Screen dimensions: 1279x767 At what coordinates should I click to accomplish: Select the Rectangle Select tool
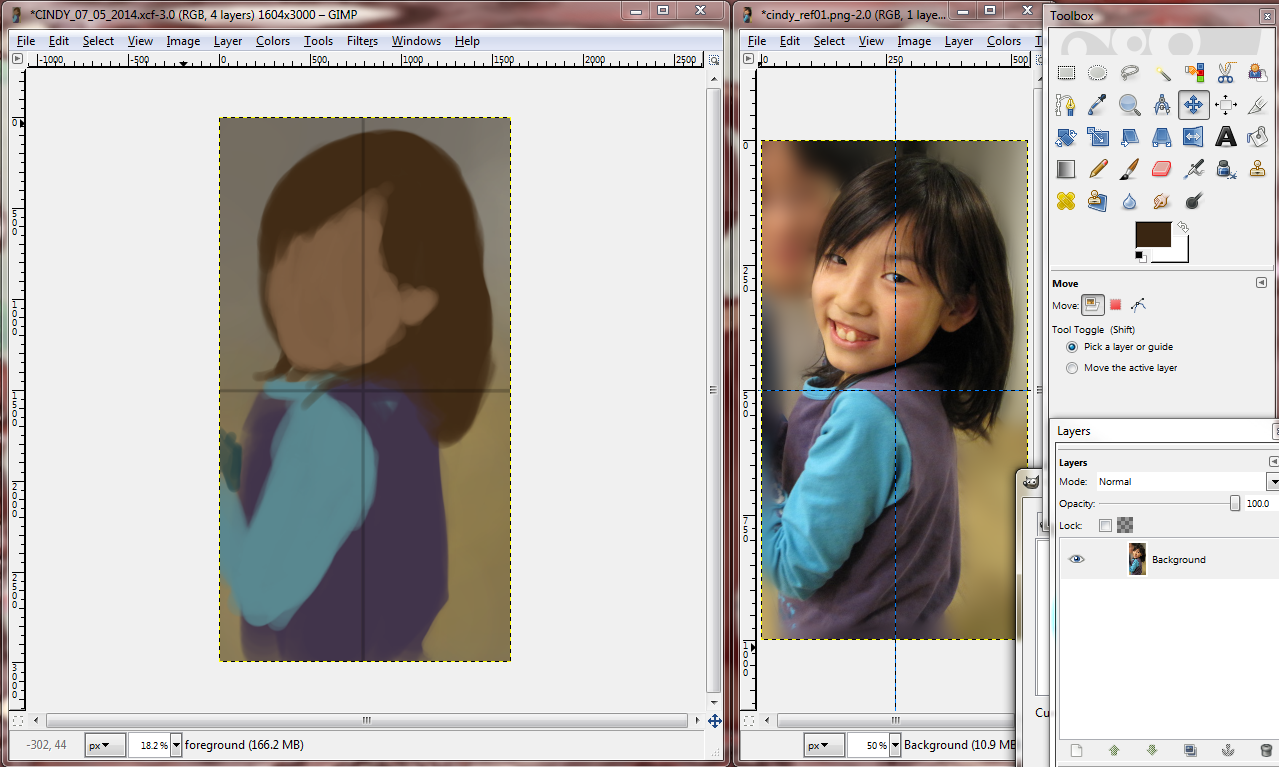pos(1066,72)
